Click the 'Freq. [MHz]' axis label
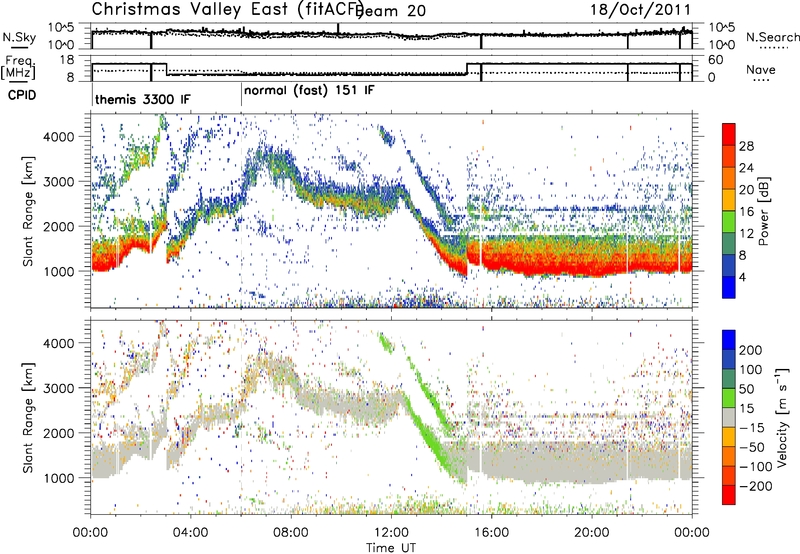 point(19,68)
